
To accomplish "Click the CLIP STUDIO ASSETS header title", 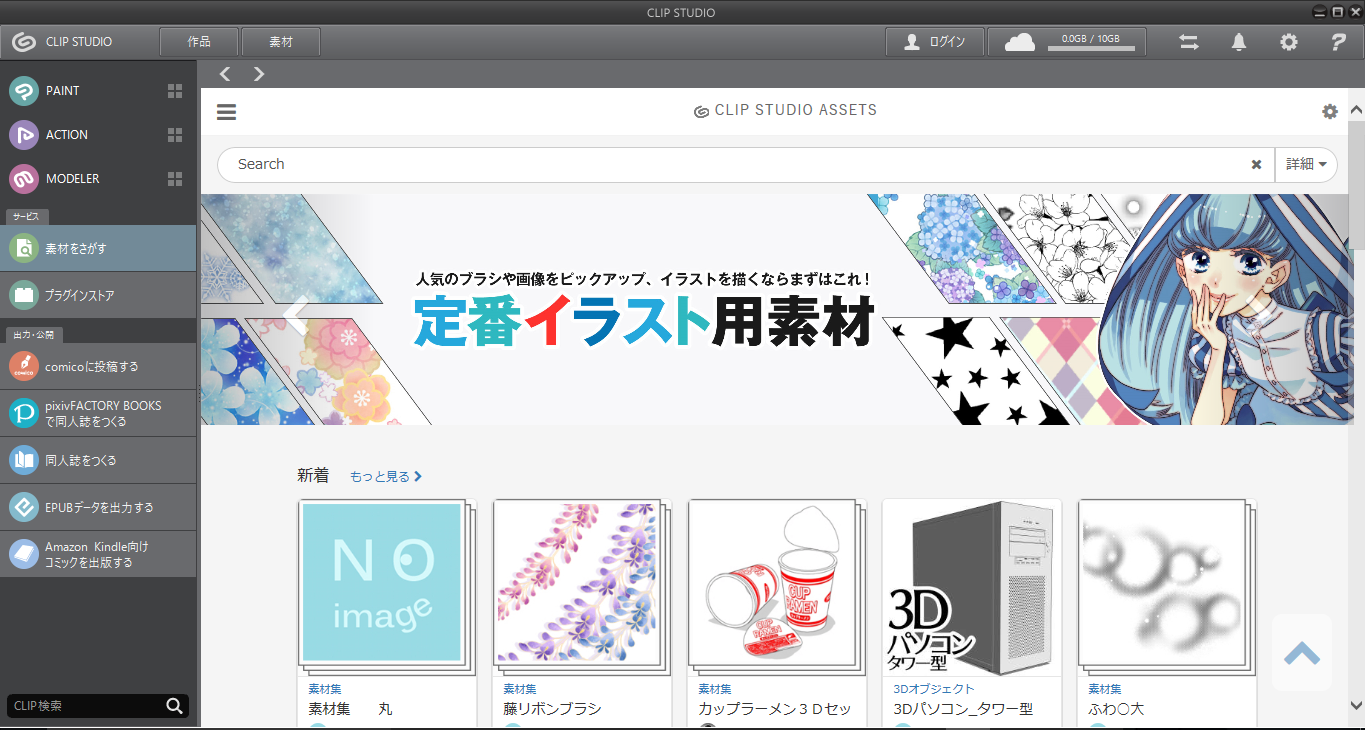I will tap(786, 111).
